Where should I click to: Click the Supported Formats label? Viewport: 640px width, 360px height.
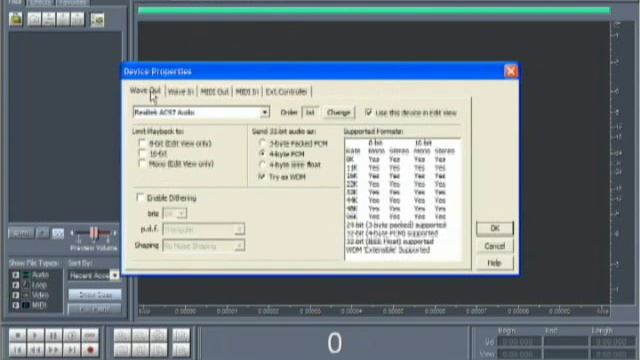click(x=373, y=131)
